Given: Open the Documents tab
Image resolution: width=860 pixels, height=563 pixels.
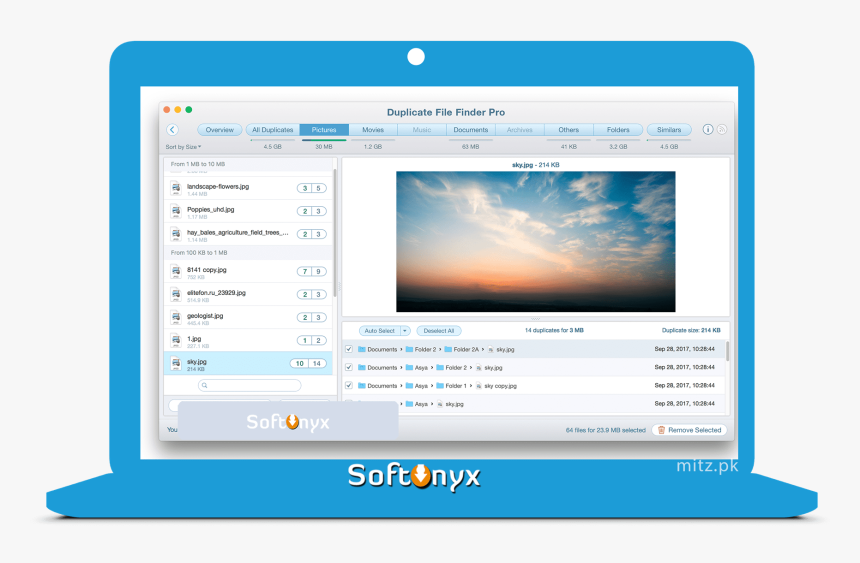Looking at the screenshot, I should pyautogui.click(x=471, y=130).
